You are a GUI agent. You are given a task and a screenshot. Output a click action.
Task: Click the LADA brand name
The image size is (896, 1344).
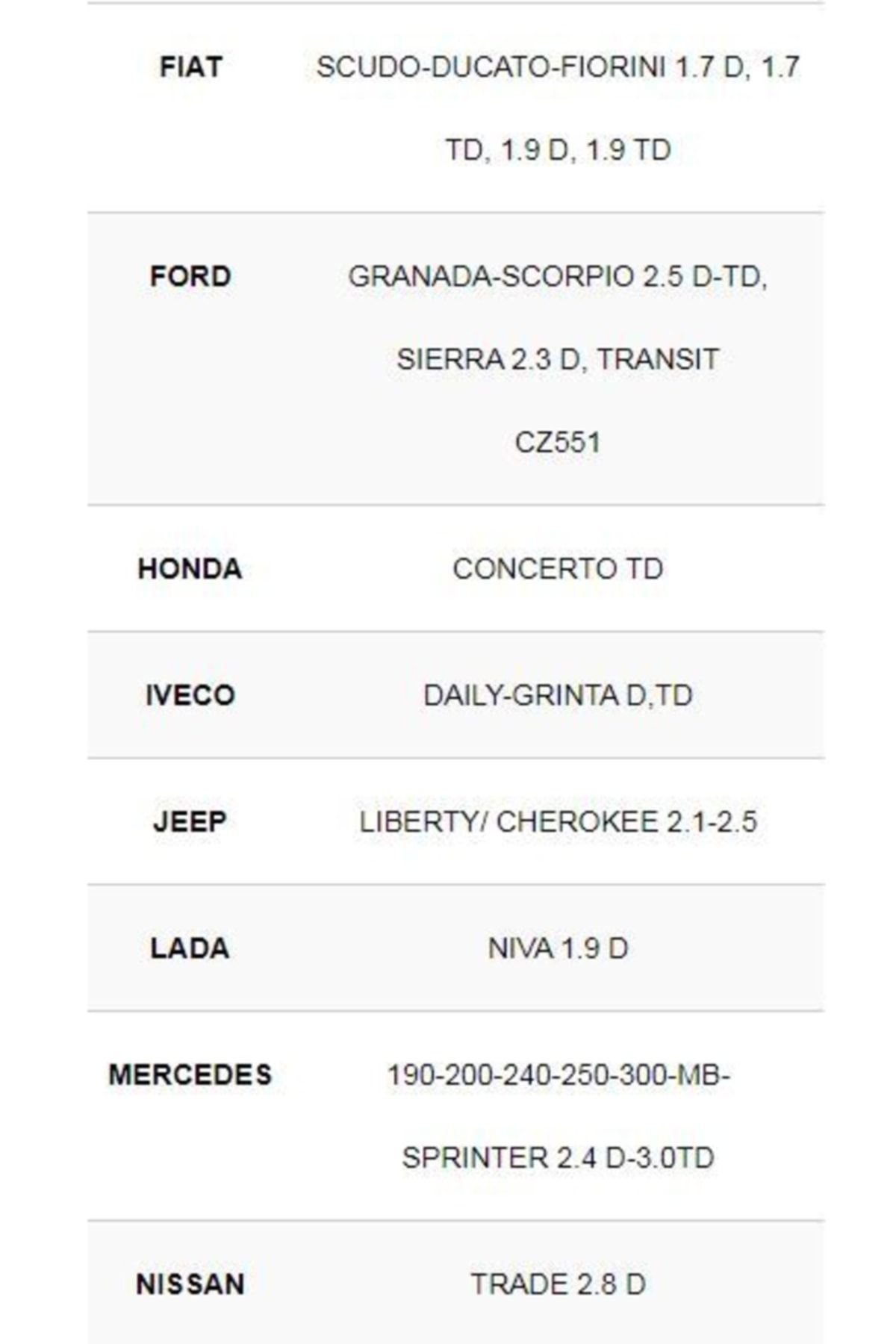(190, 948)
